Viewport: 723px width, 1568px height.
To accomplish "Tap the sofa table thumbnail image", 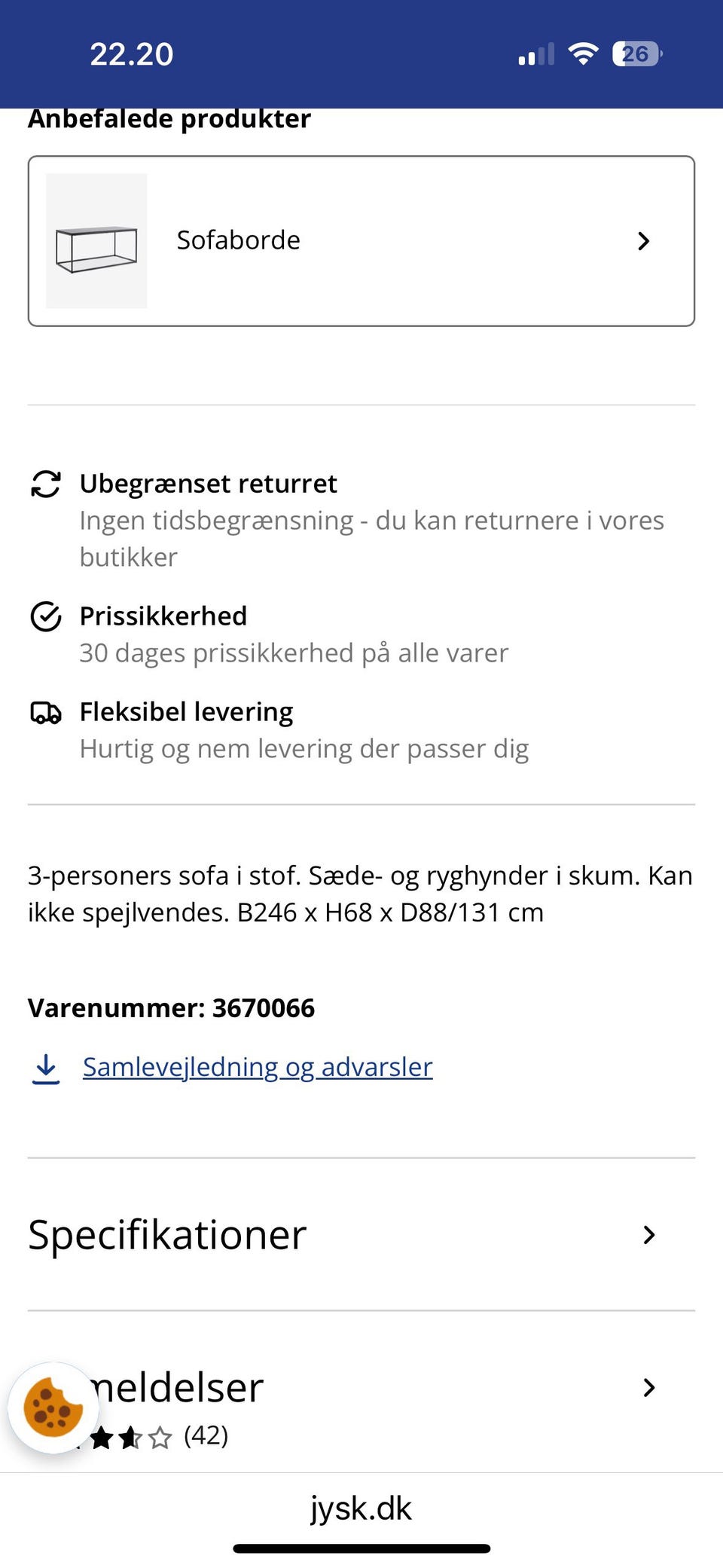I will 96,241.
